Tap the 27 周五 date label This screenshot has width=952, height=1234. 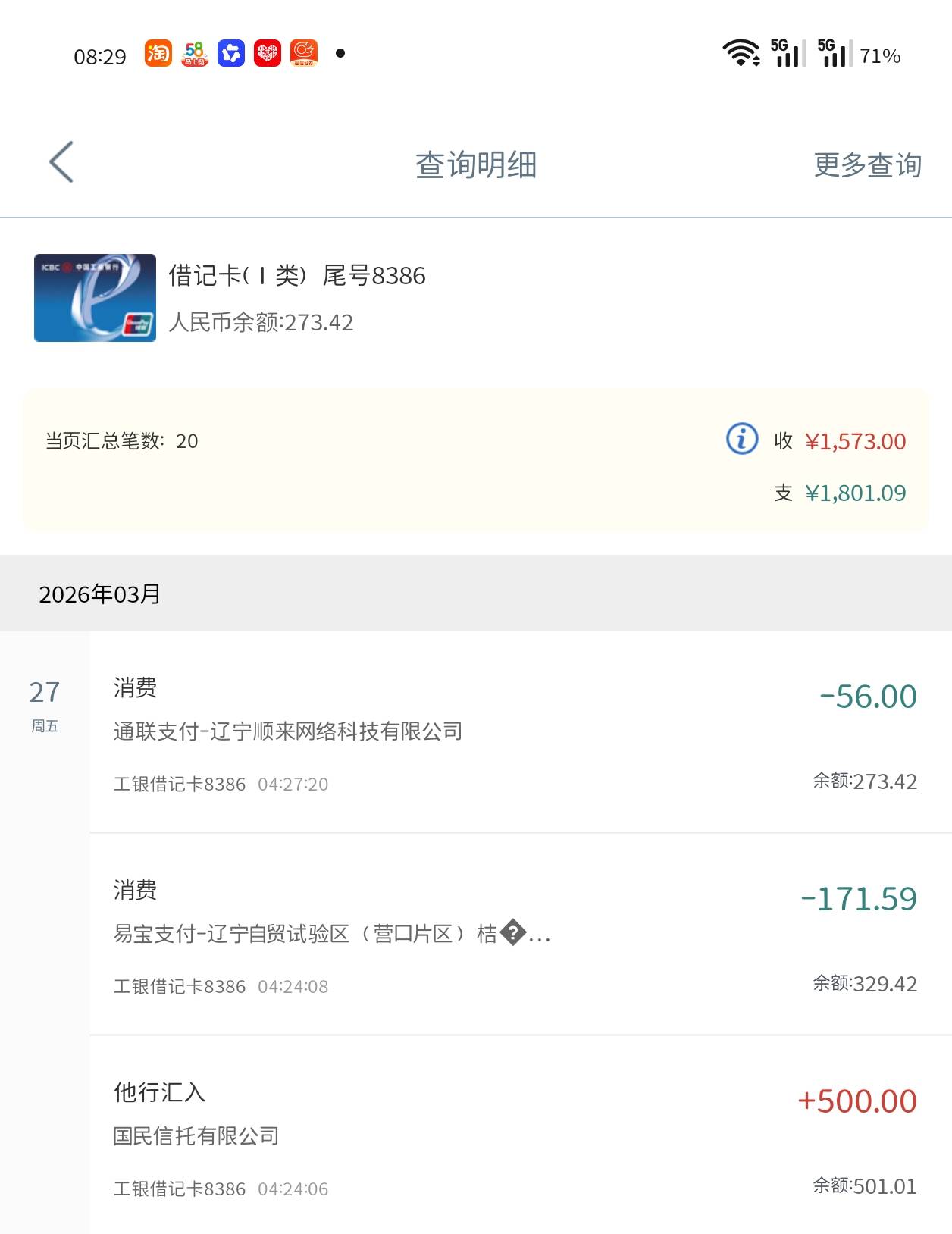(x=45, y=705)
